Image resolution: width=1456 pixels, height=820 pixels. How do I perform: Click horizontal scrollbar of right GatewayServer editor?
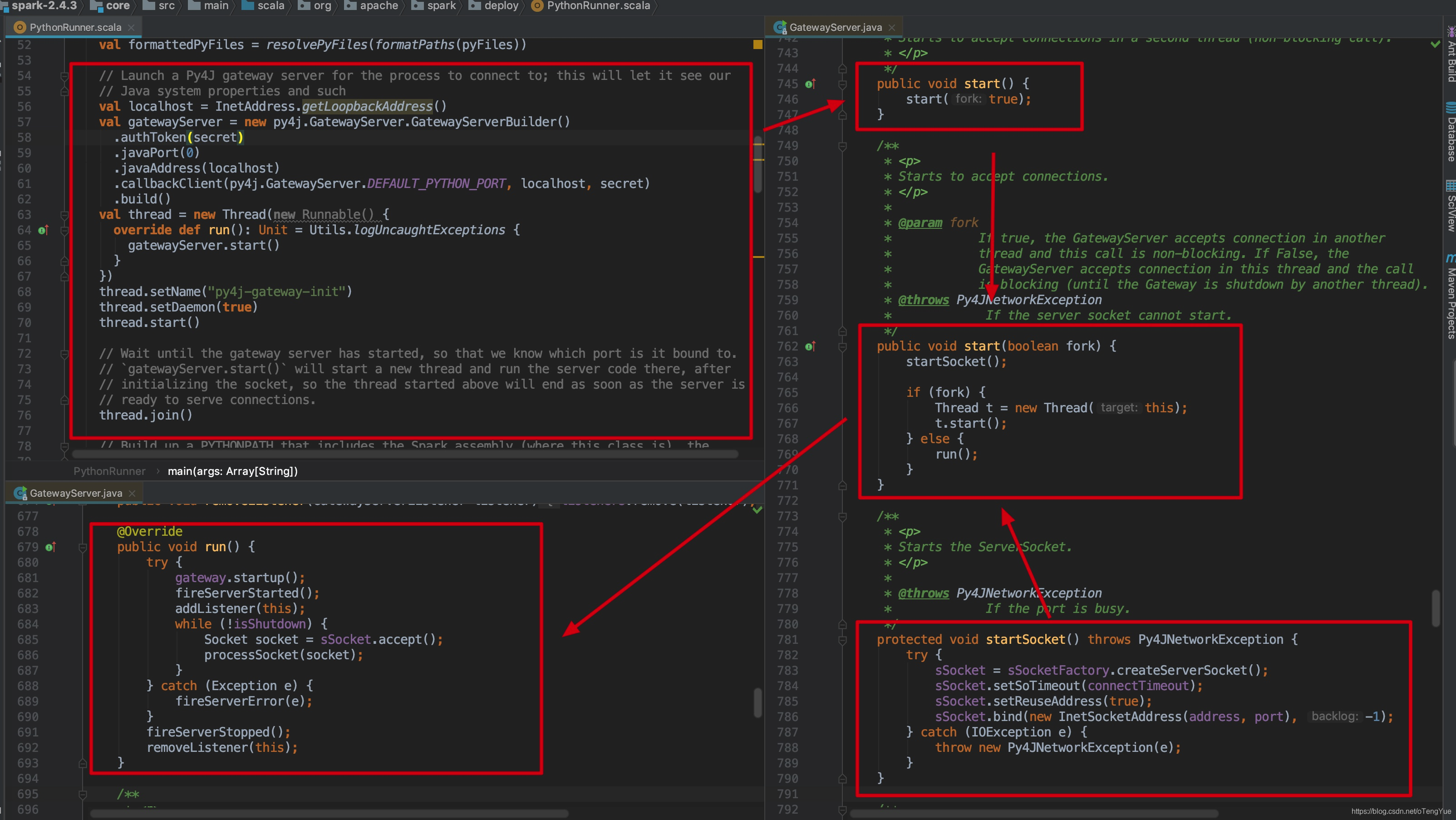(1034, 814)
